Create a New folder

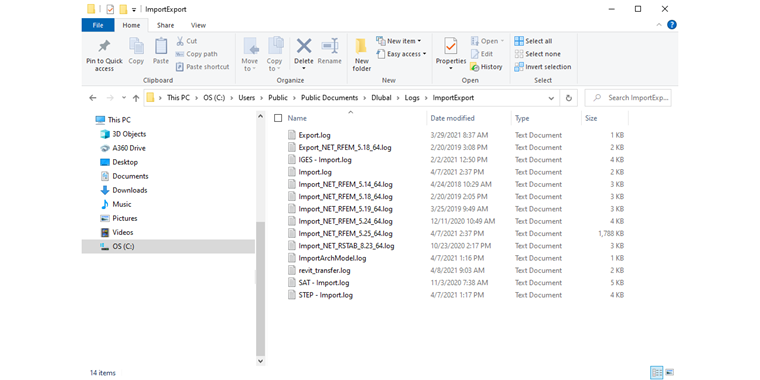pos(362,55)
